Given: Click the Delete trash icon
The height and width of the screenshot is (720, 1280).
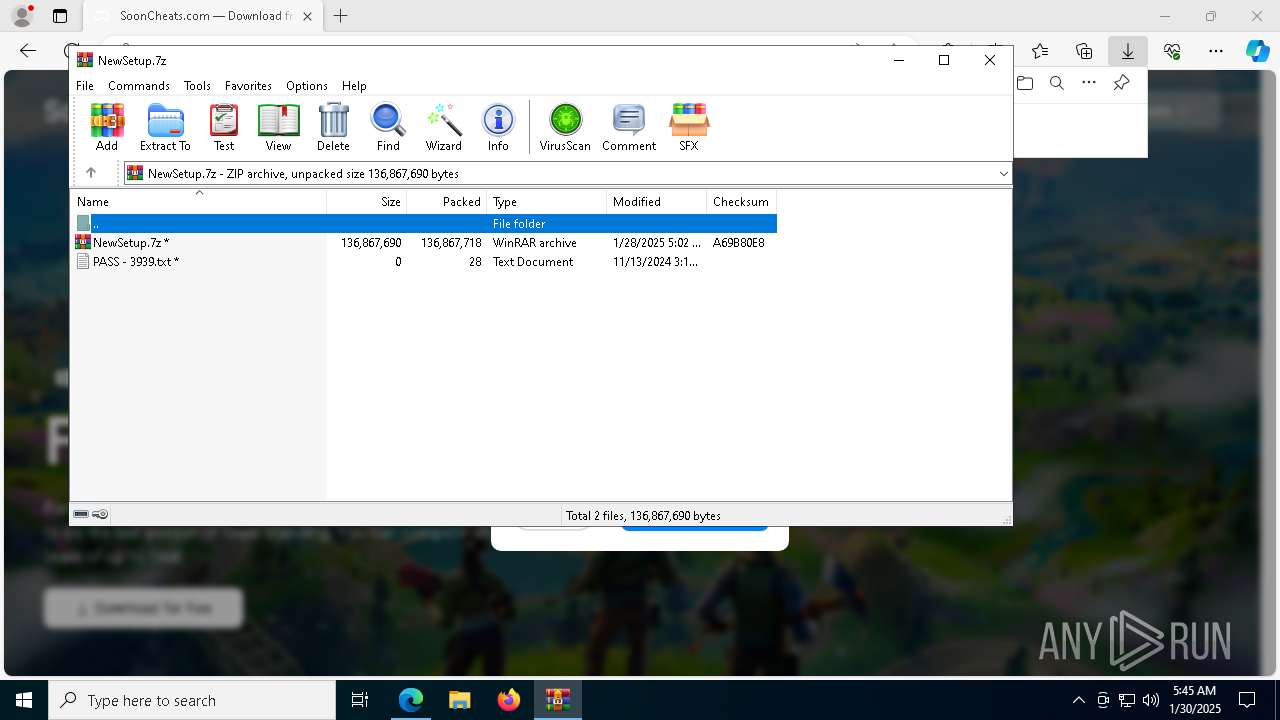Looking at the screenshot, I should 333,127.
